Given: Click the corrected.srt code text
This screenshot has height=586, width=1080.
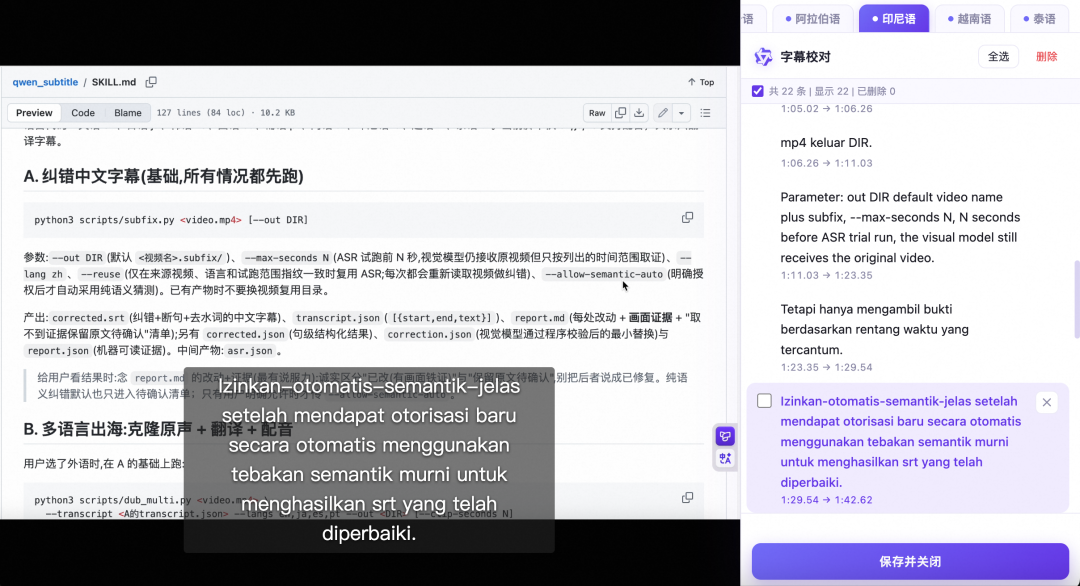Looking at the screenshot, I should 87,317.
